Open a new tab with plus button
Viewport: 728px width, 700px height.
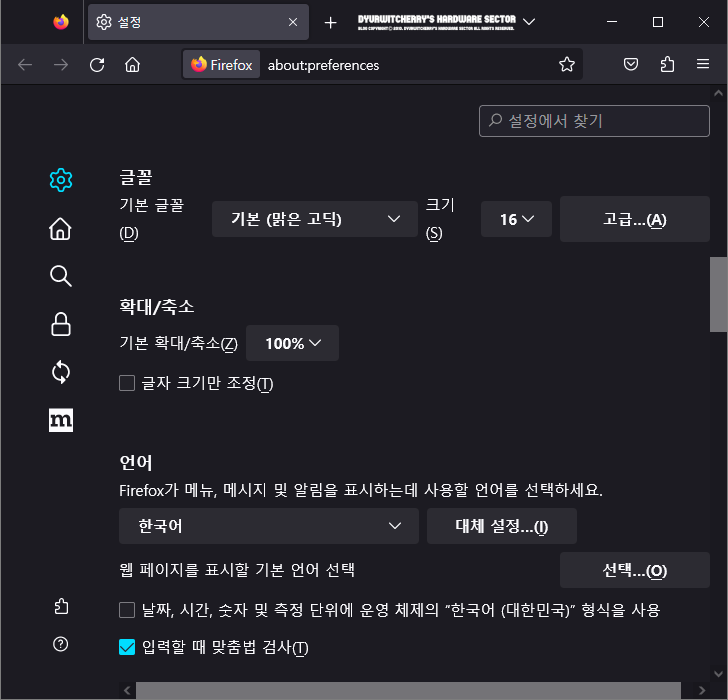[330, 22]
